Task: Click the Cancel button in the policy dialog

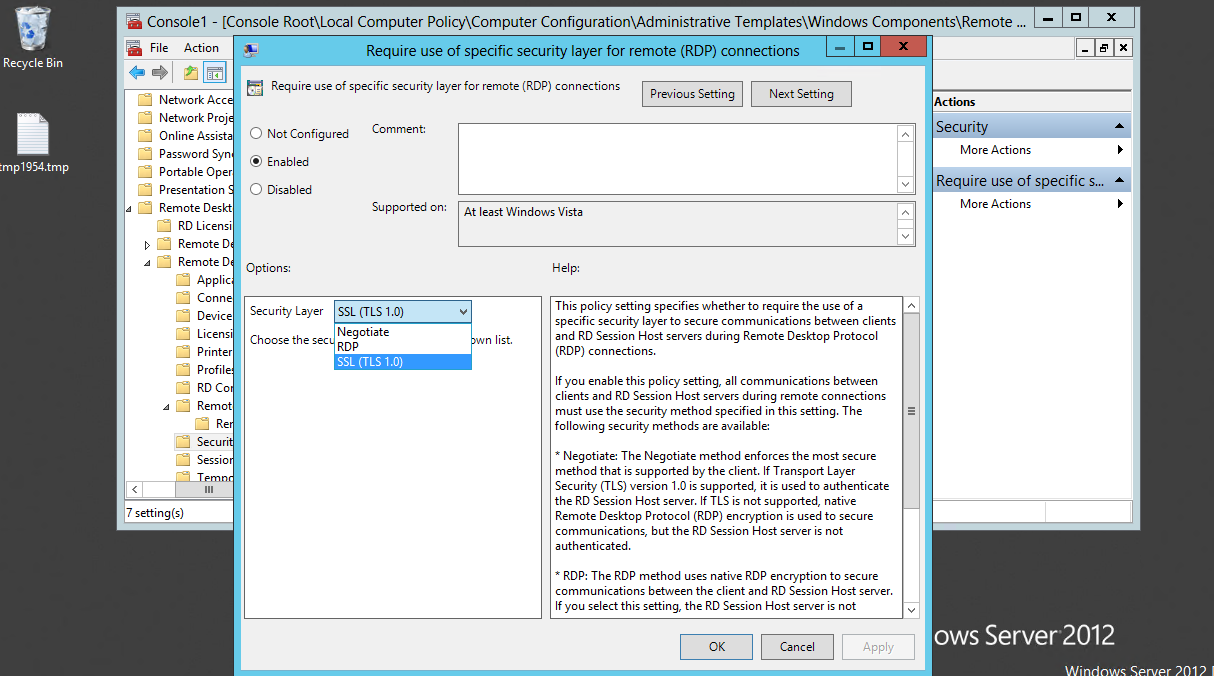Action: point(797,647)
